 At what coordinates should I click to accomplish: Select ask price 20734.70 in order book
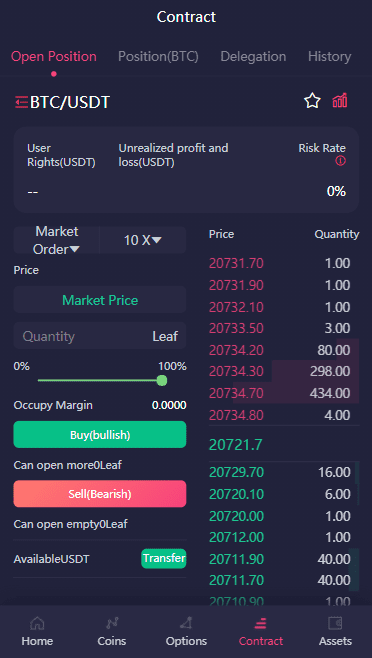pyautogui.click(x=236, y=393)
